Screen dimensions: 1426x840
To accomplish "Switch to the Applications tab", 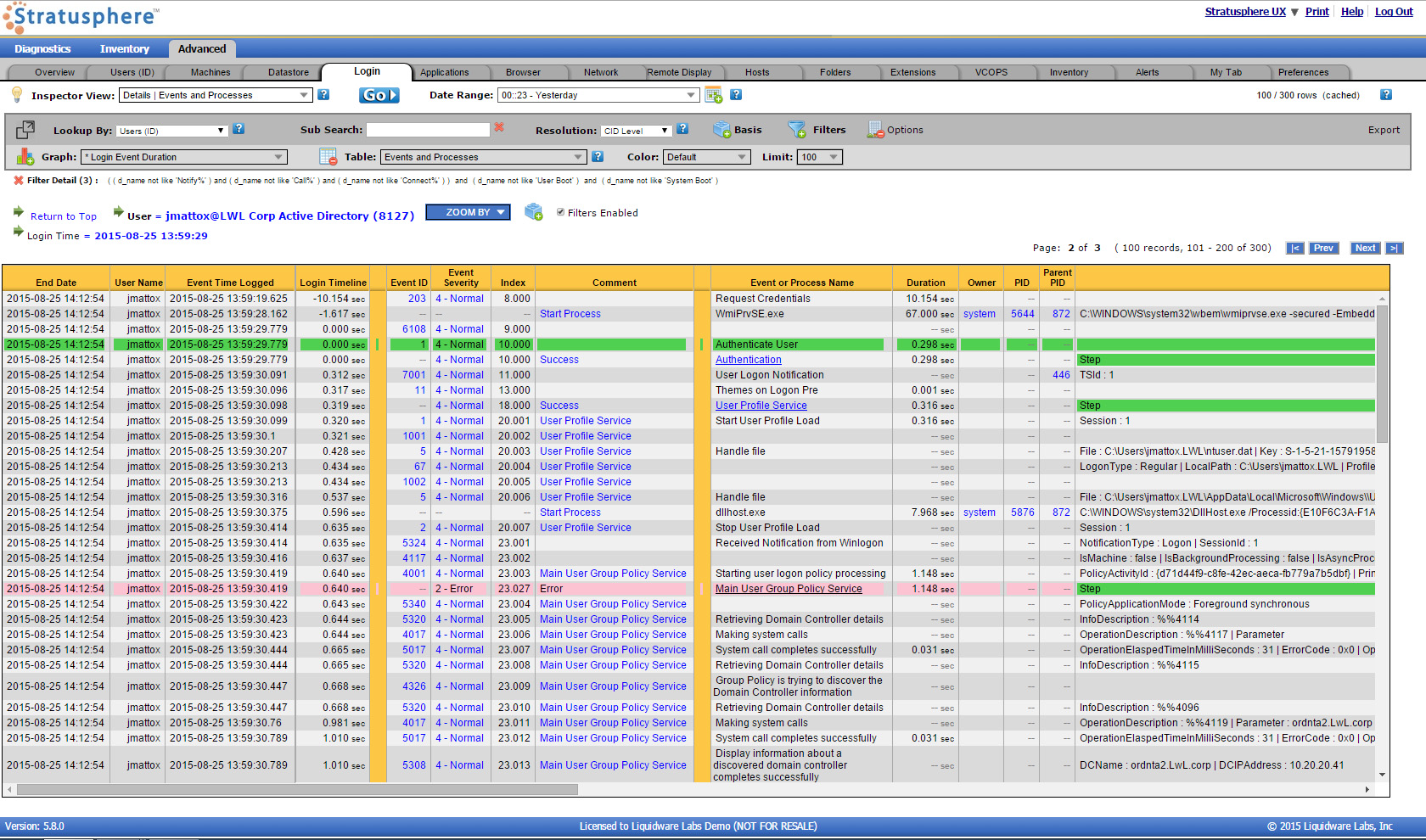I will [444, 72].
